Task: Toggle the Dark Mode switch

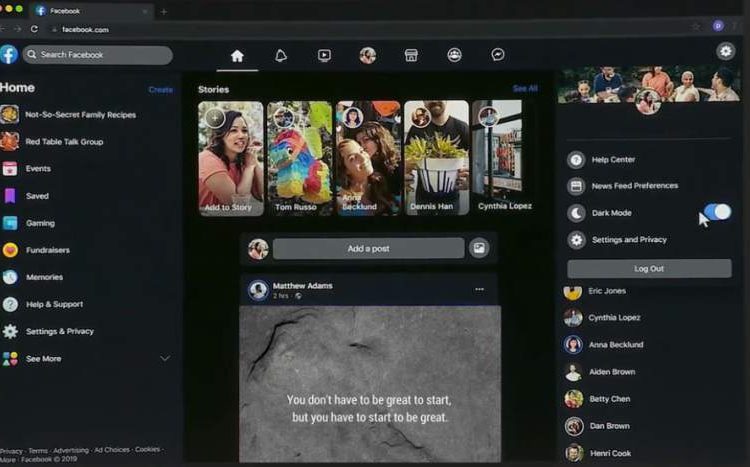Action: coord(717,212)
